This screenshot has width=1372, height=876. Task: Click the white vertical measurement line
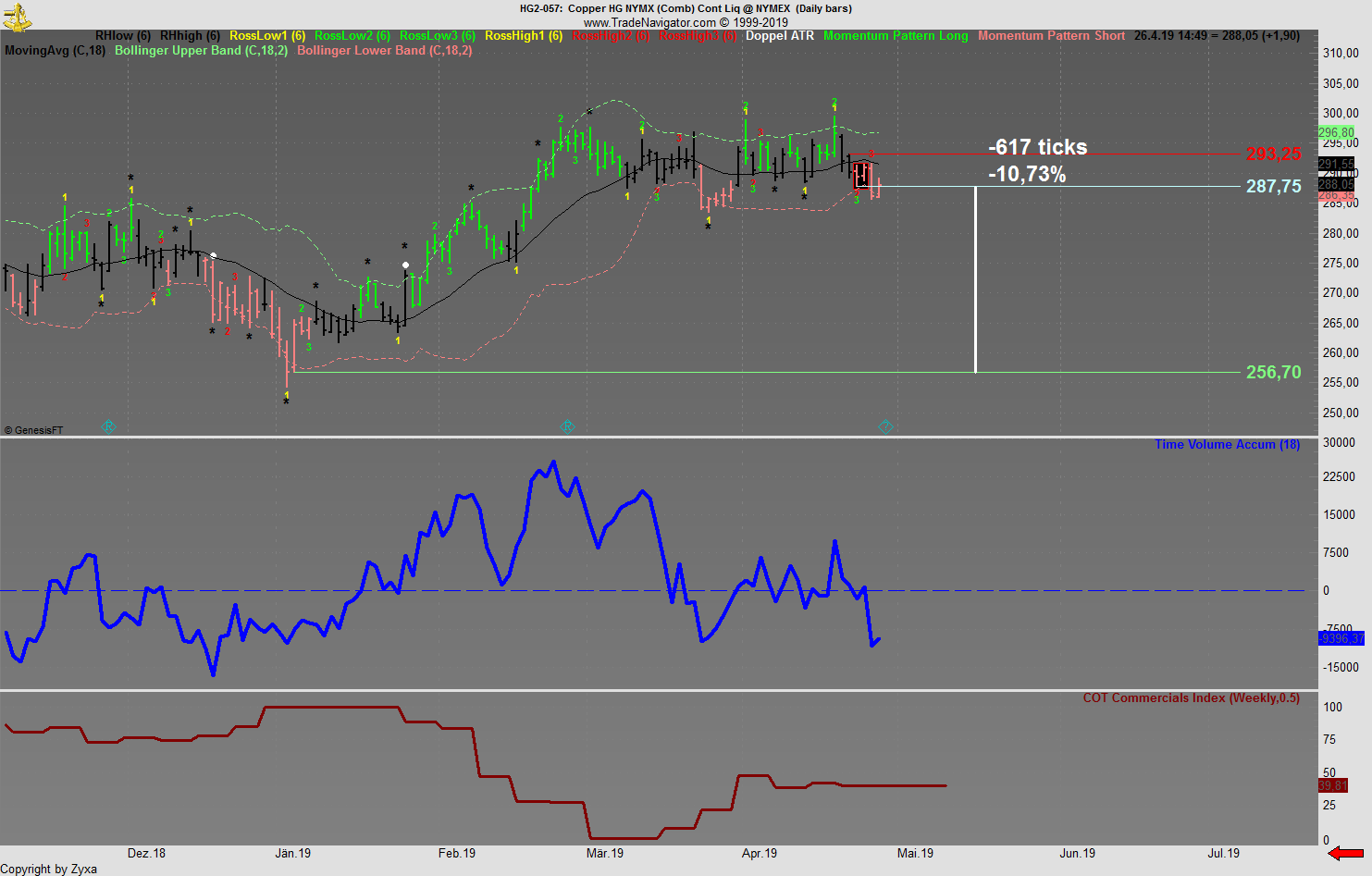click(x=975, y=279)
